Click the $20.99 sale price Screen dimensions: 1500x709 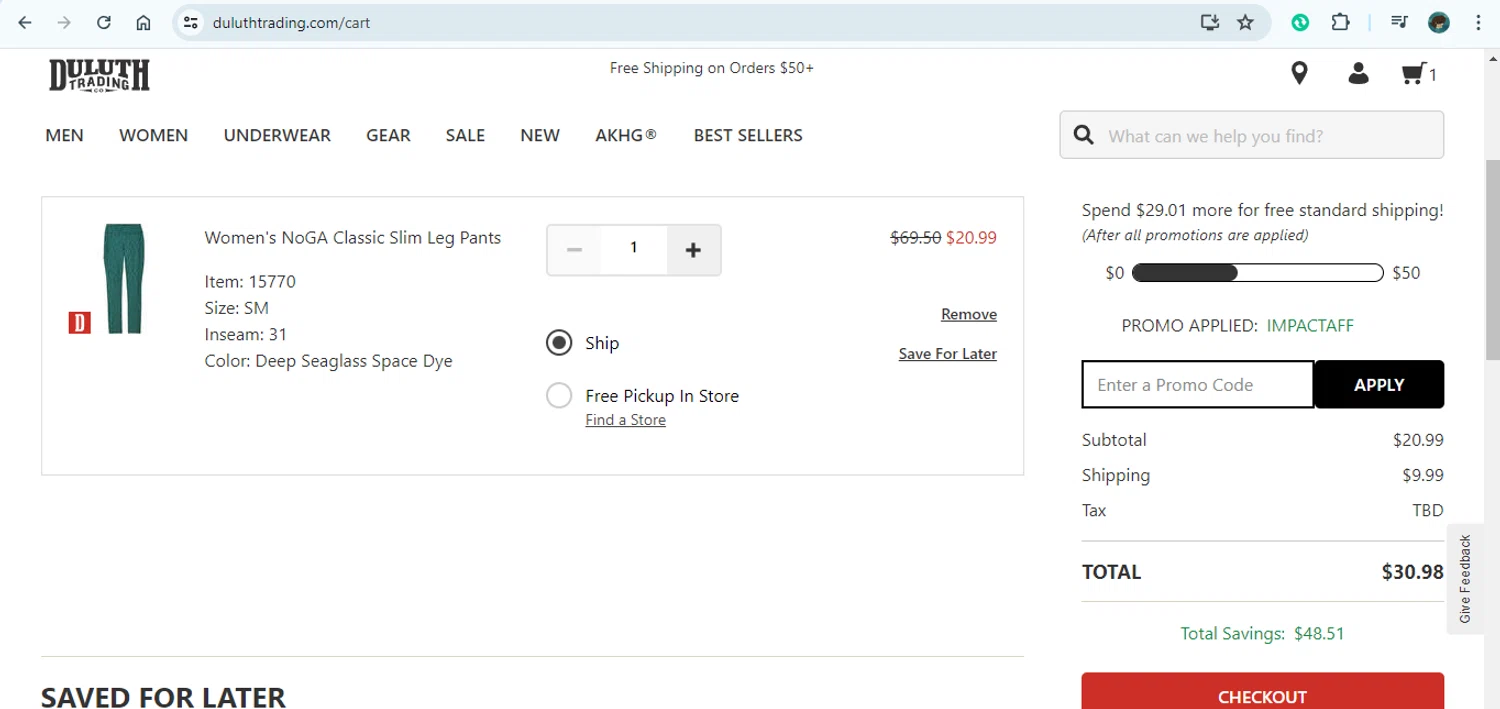[x=971, y=238]
